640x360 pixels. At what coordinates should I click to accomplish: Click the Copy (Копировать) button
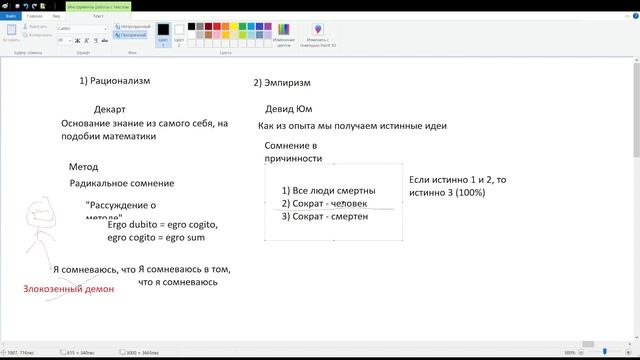click(x=38, y=35)
